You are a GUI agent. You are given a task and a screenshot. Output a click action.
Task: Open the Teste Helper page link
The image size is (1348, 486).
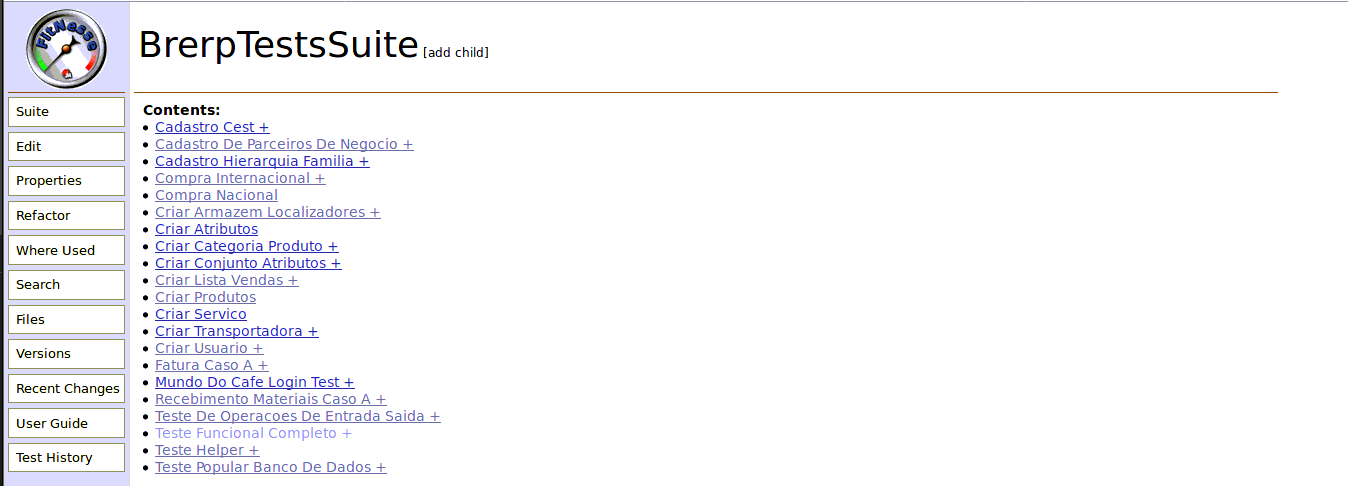(200, 450)
